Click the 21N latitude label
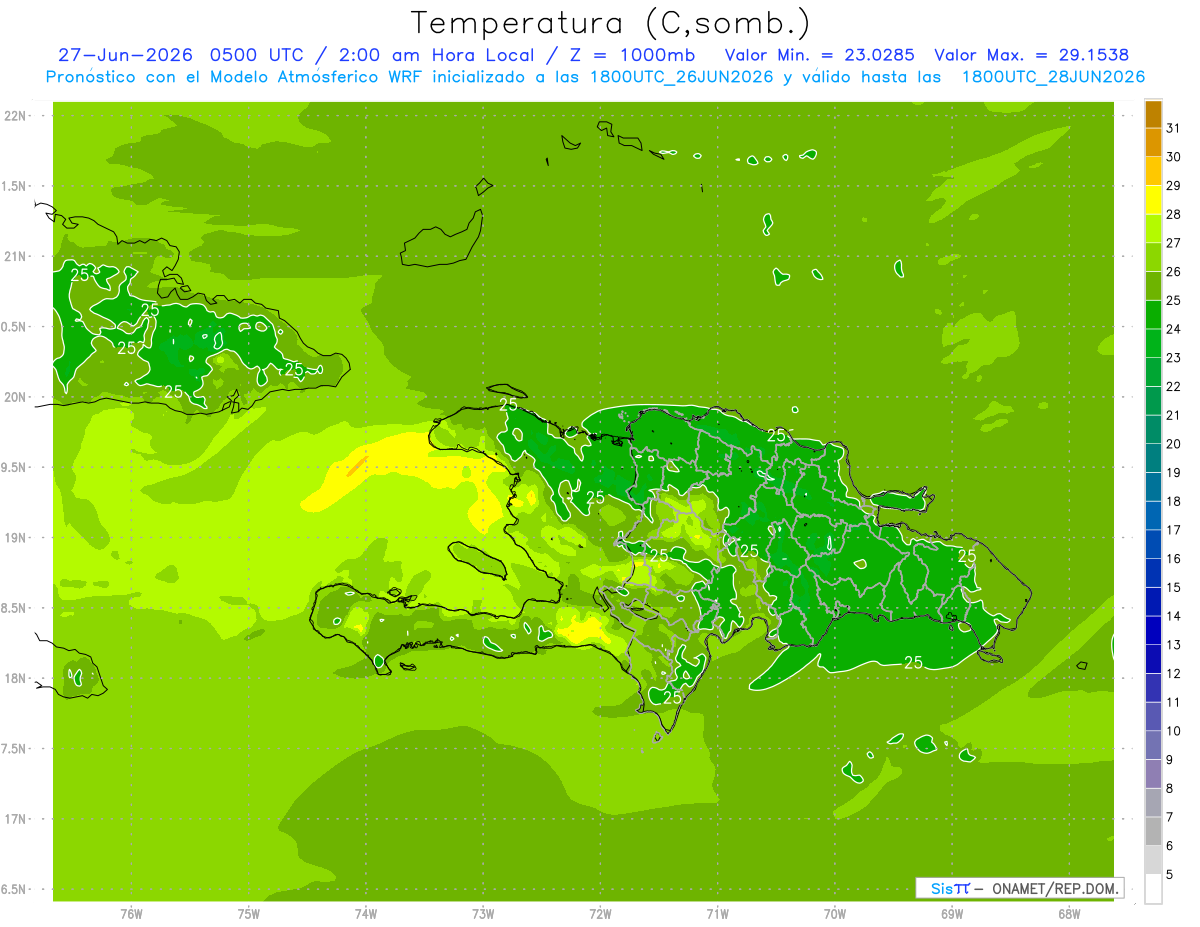Viewport: 1200px width, 927px height. pyautogui.click(x=14, y=256)
